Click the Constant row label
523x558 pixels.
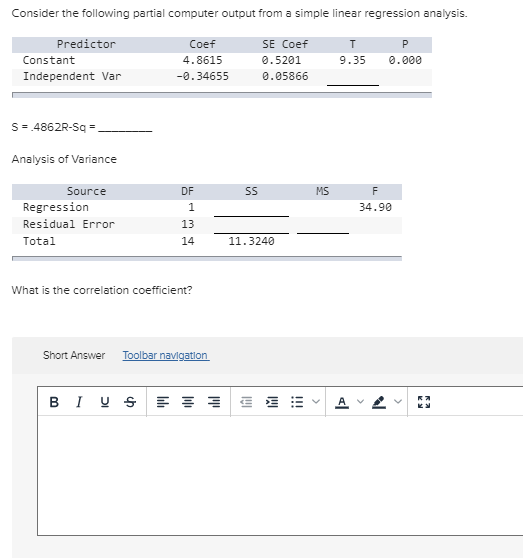49,60
